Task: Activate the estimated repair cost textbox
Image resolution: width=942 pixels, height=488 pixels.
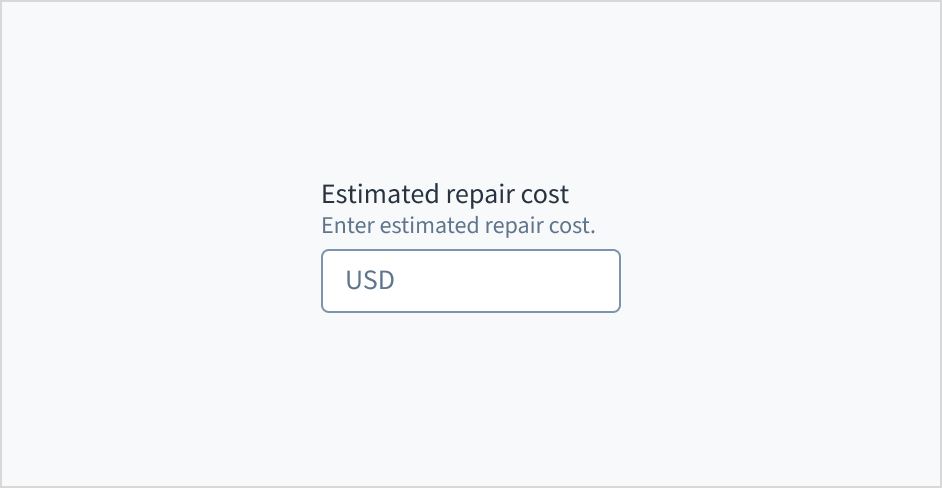Action: [470, 281]
